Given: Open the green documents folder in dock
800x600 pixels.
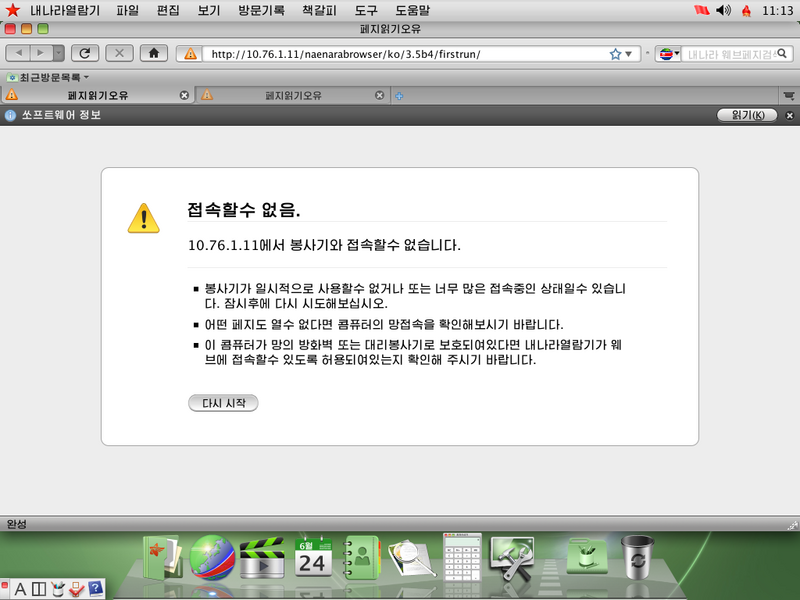Looking at the screenshot, I should (162, 558).
